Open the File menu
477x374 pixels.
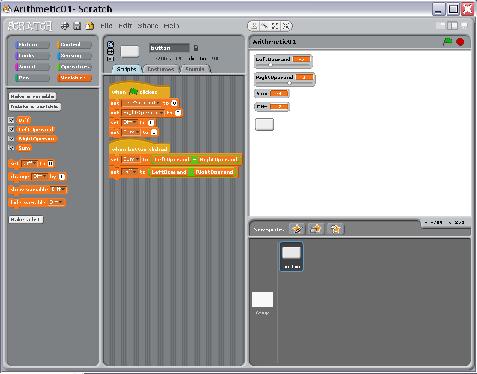(x=106, y=25)
